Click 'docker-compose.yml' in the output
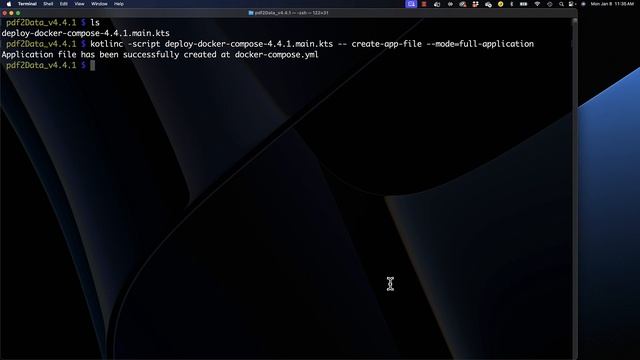640x360 pixels. click(x=277, y=55)
